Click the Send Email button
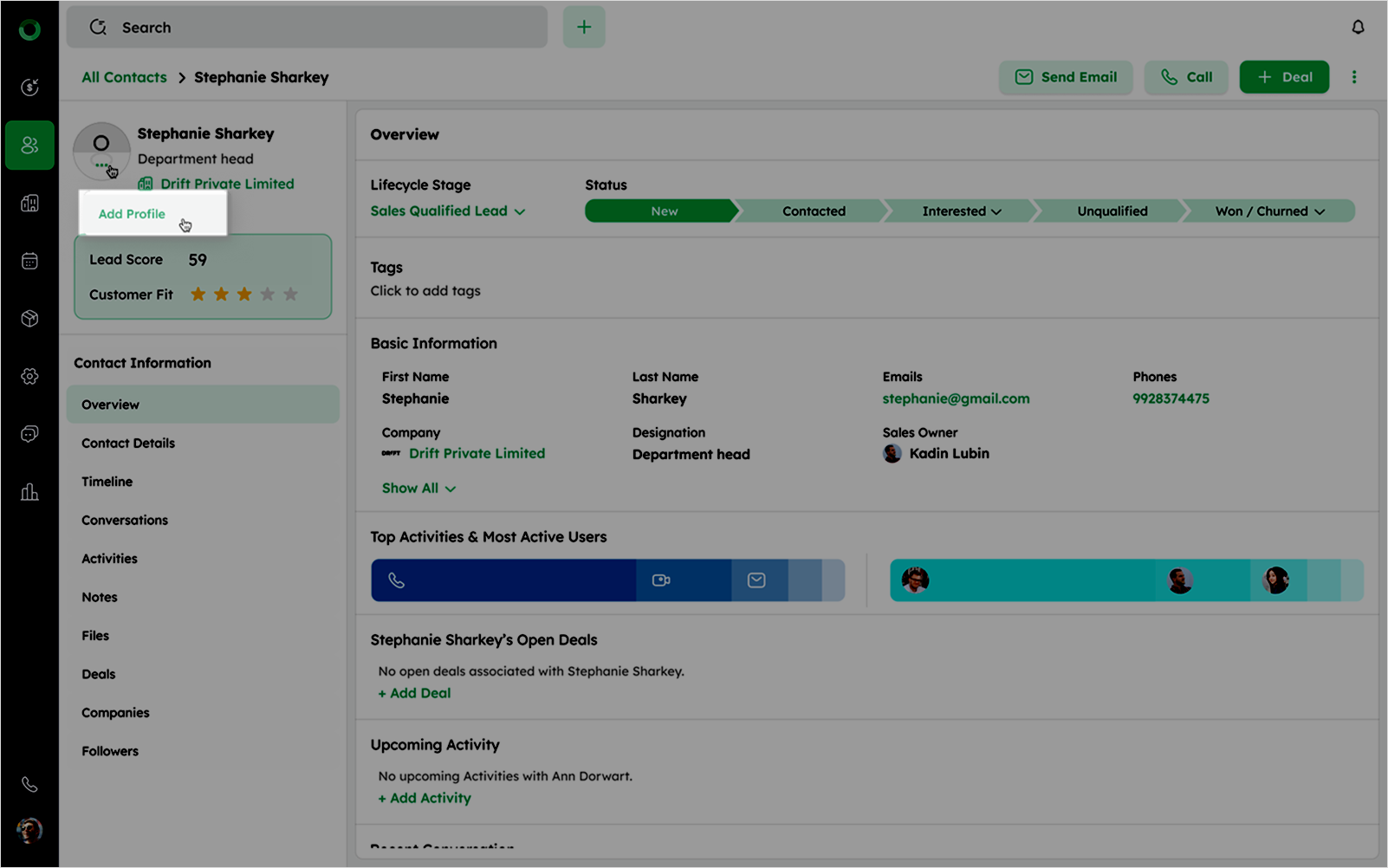 pyautogui.click(x=1065, y=77)
